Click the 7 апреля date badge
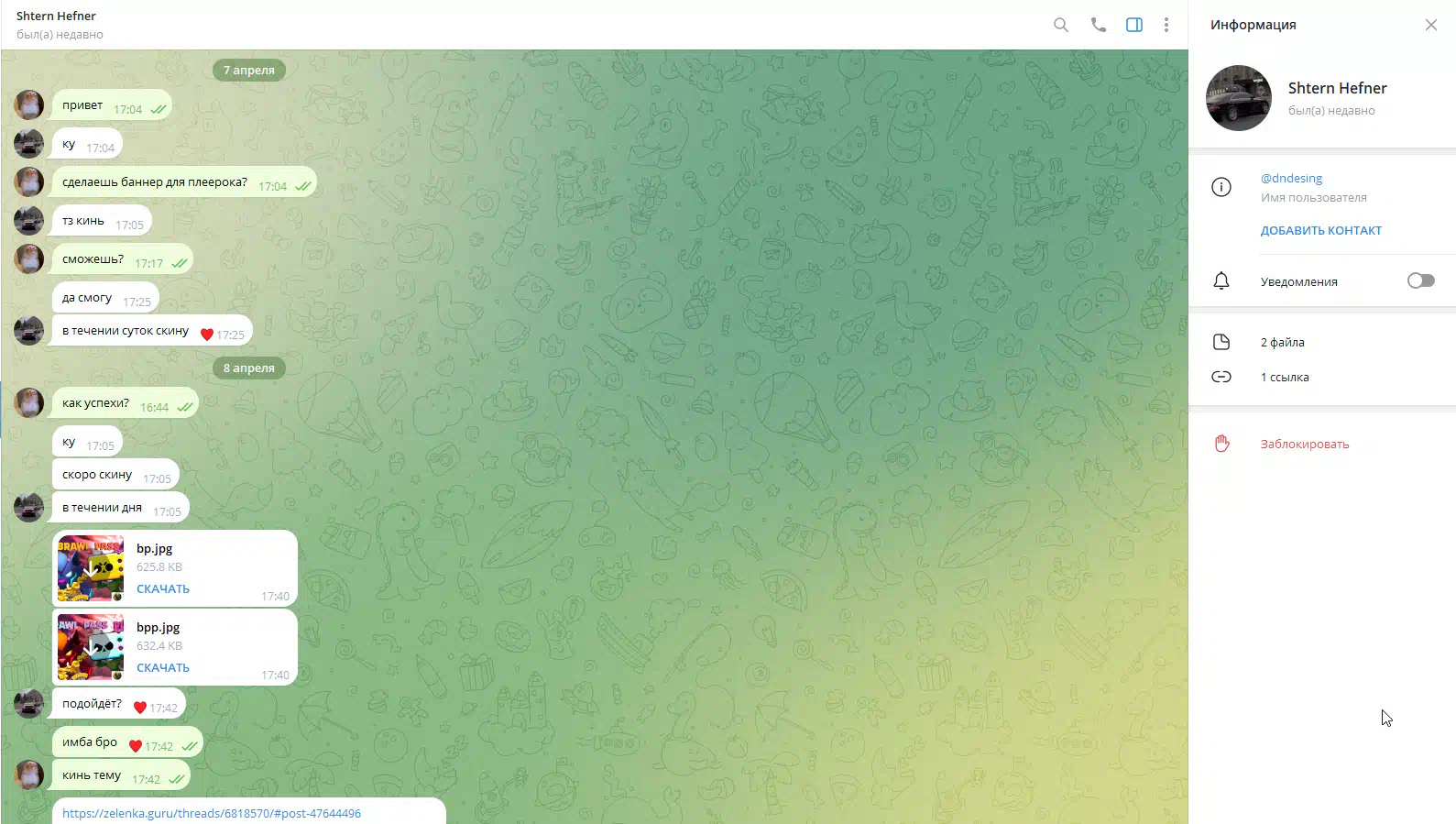 point(249,70)
